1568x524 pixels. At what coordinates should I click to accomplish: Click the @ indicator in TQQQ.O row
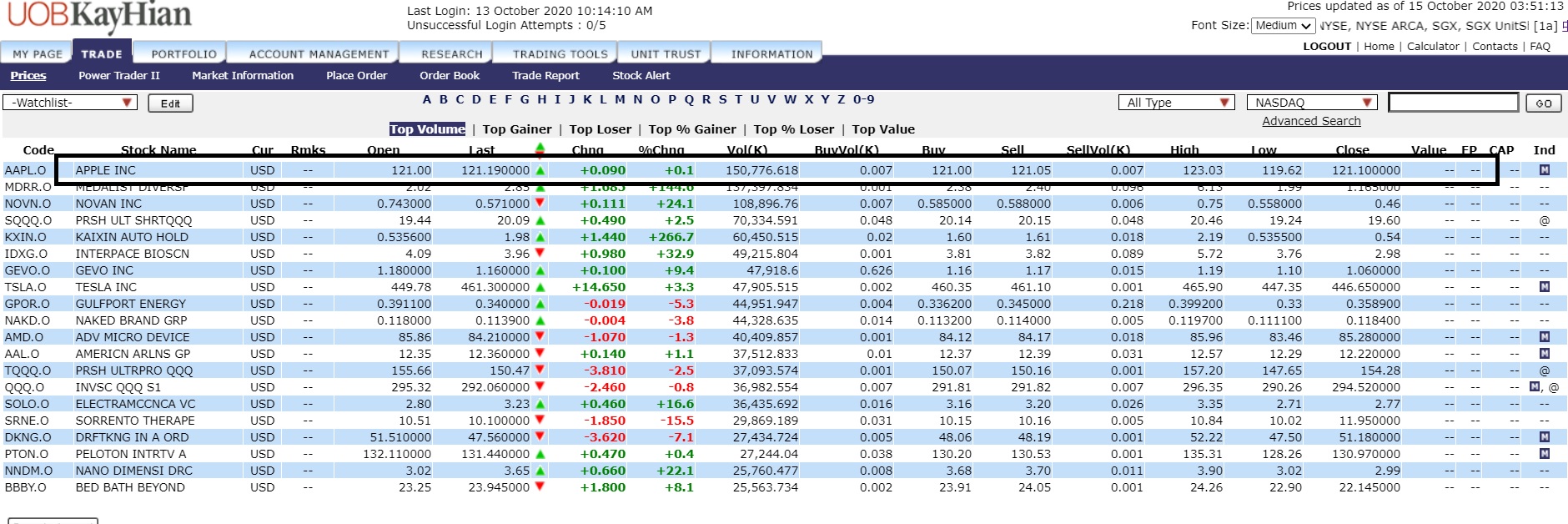(x=1544, y=371)
